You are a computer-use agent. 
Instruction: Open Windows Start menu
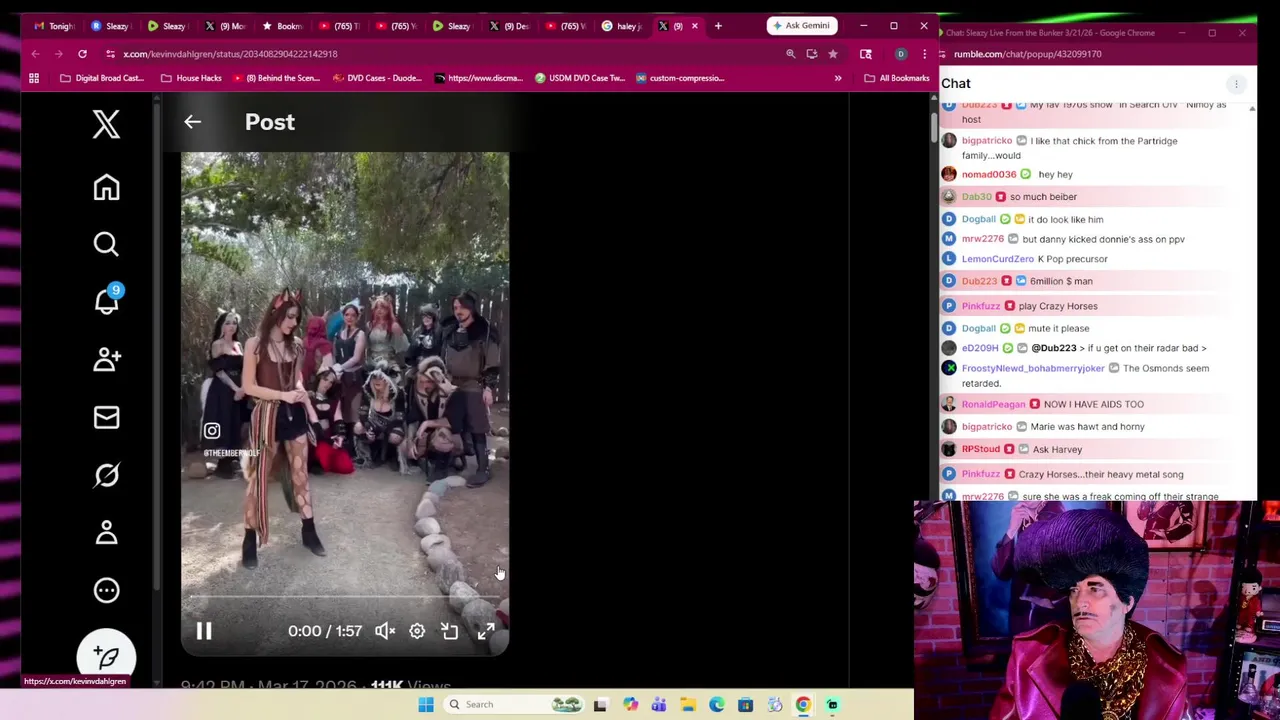[x=426, y=705]
